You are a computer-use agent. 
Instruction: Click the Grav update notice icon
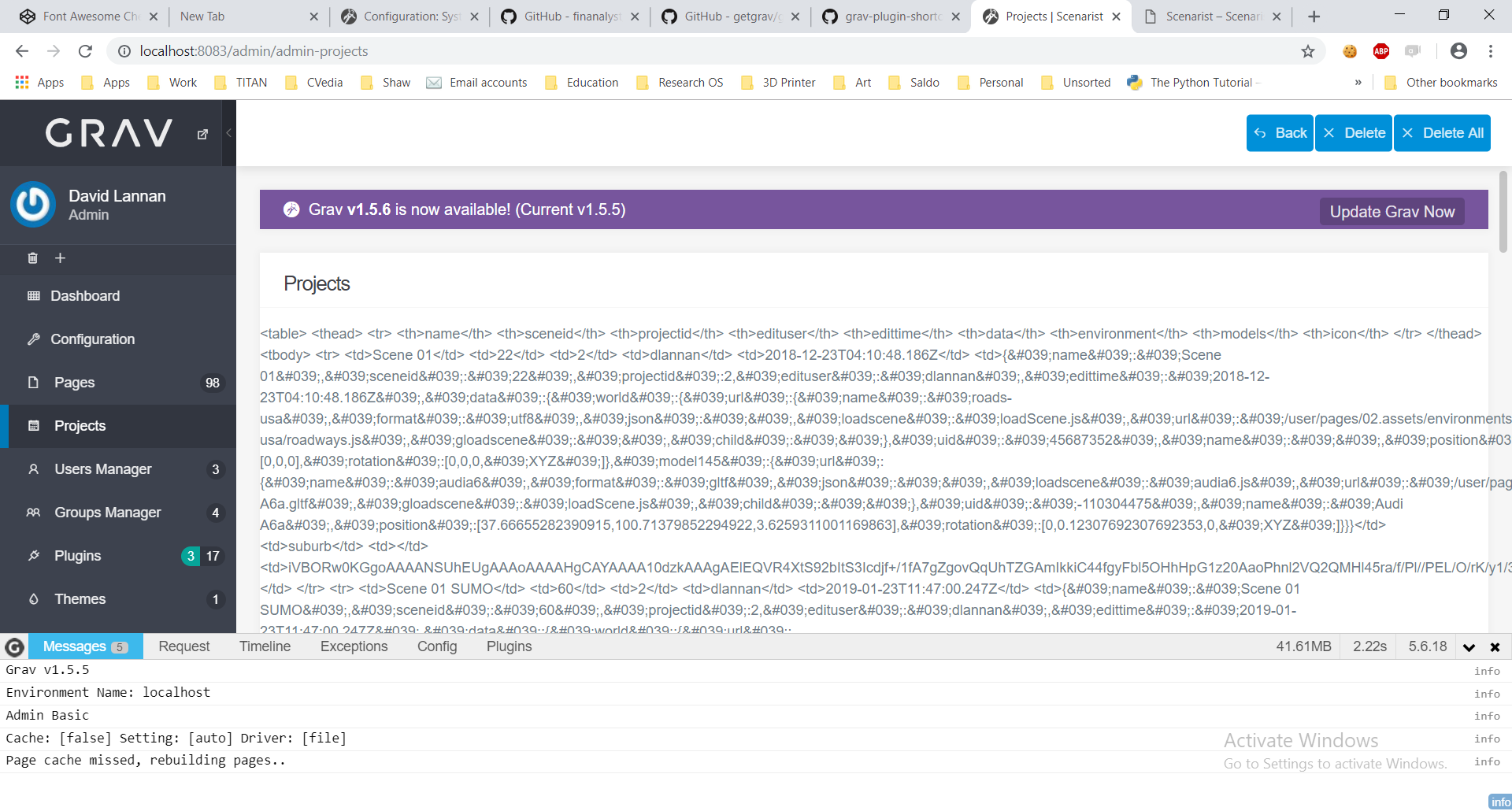(x=291, y=209)
